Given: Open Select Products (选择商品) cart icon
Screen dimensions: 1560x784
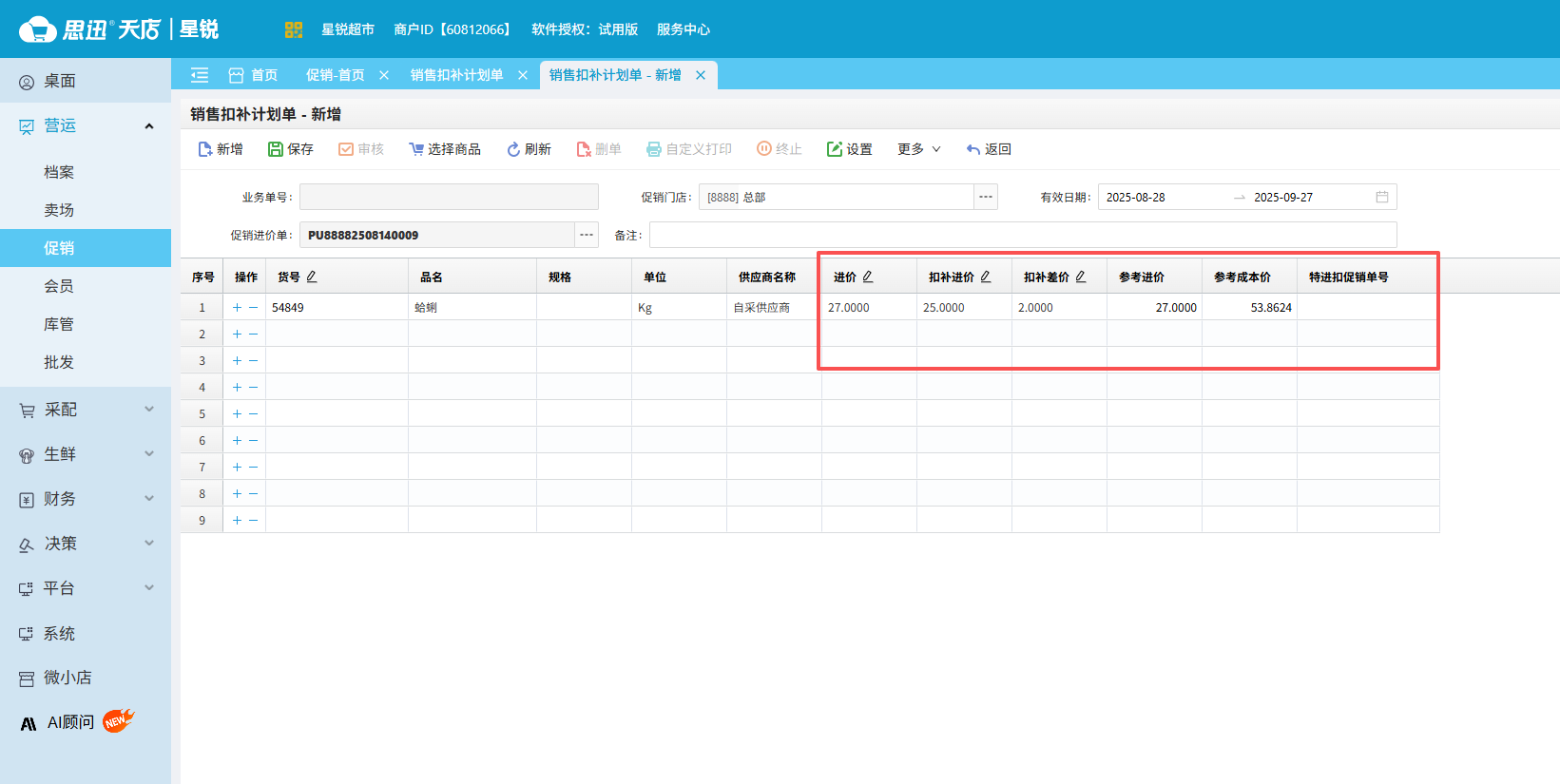Looking at the screenshot, I should point(416,149).
